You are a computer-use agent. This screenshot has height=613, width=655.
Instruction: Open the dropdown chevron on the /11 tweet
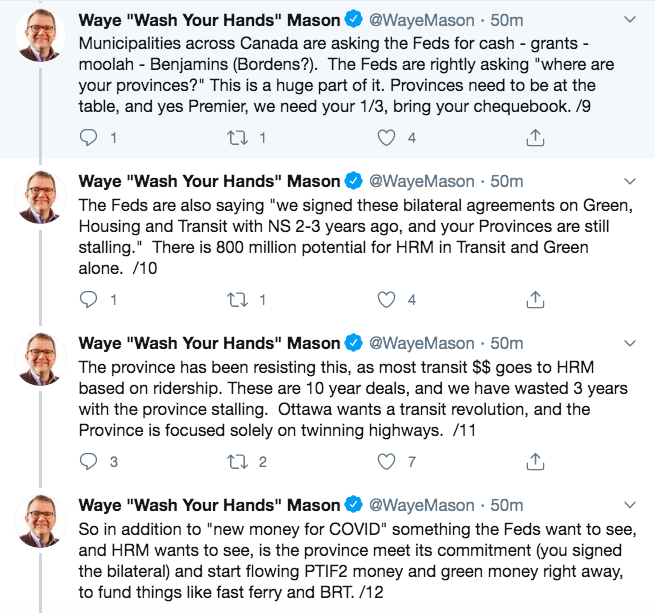[x=629, y=343]
